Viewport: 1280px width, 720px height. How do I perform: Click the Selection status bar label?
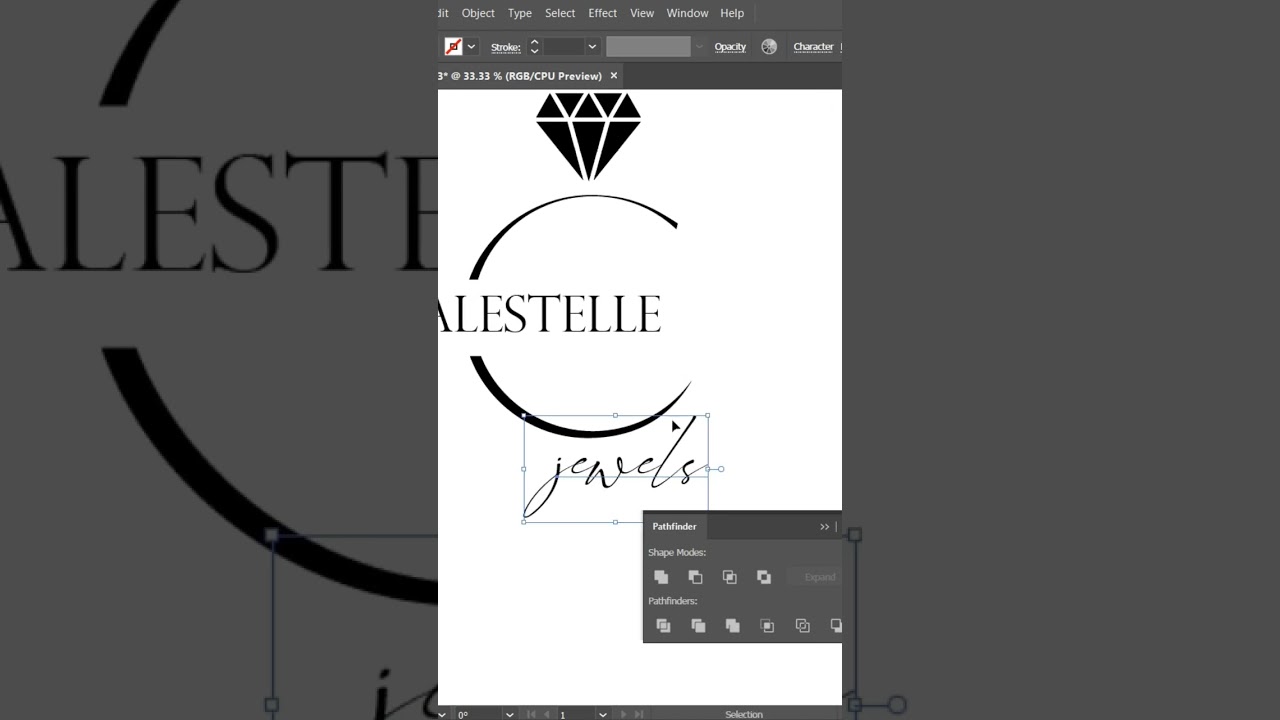tap(743, 714)
